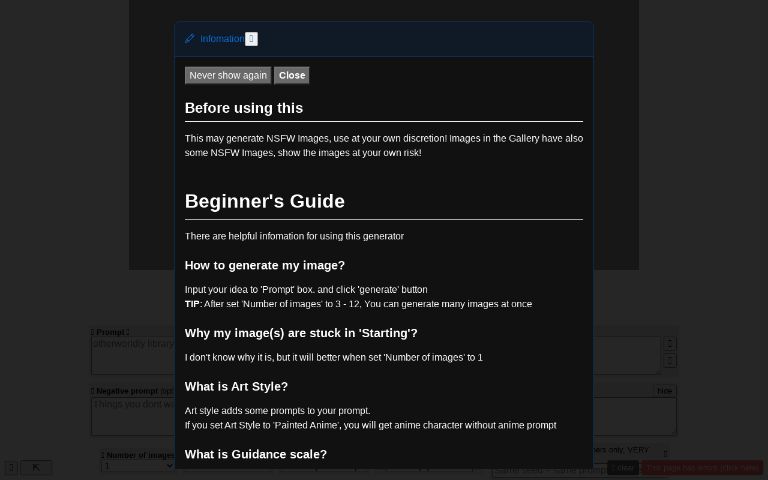The height and width of the screenshot is (480, 768).
Task: Focus the Negative prompt text area
Action: [x=132, y=416]
